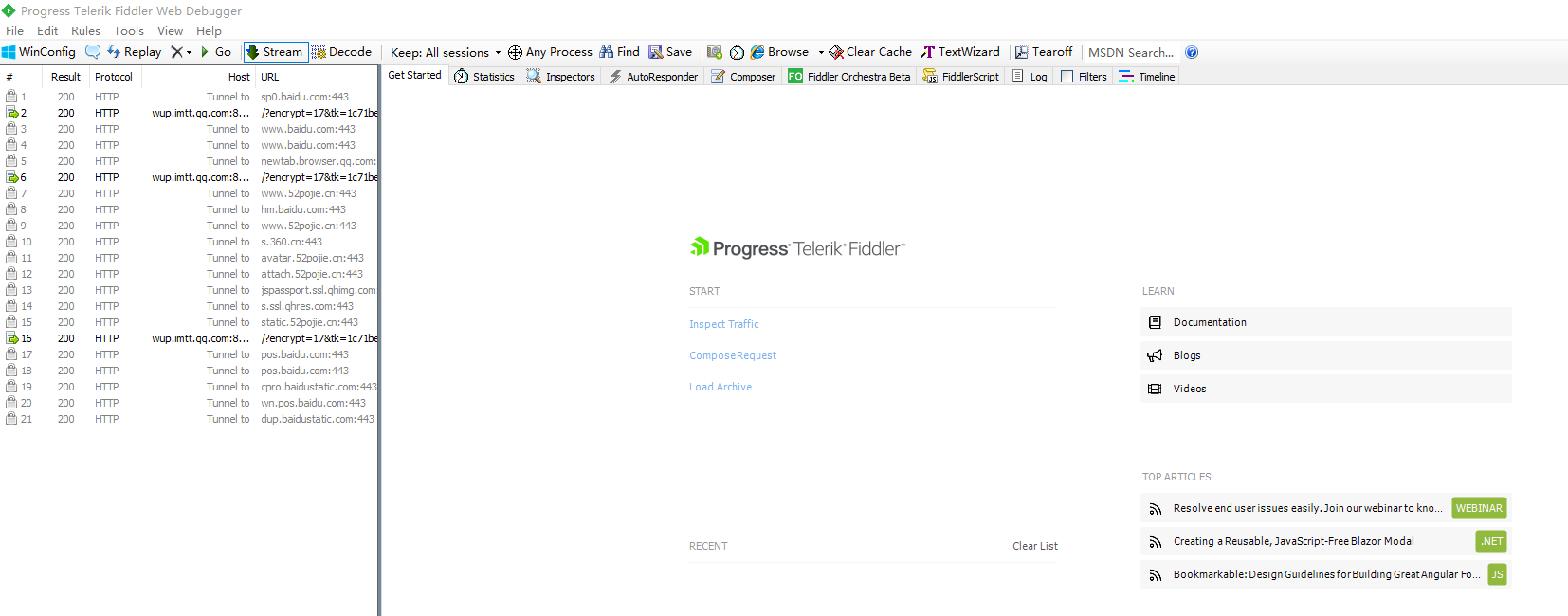Open the TextWizard tool
Viewport: 1568px width, 616px height.
tap(959, 52)
